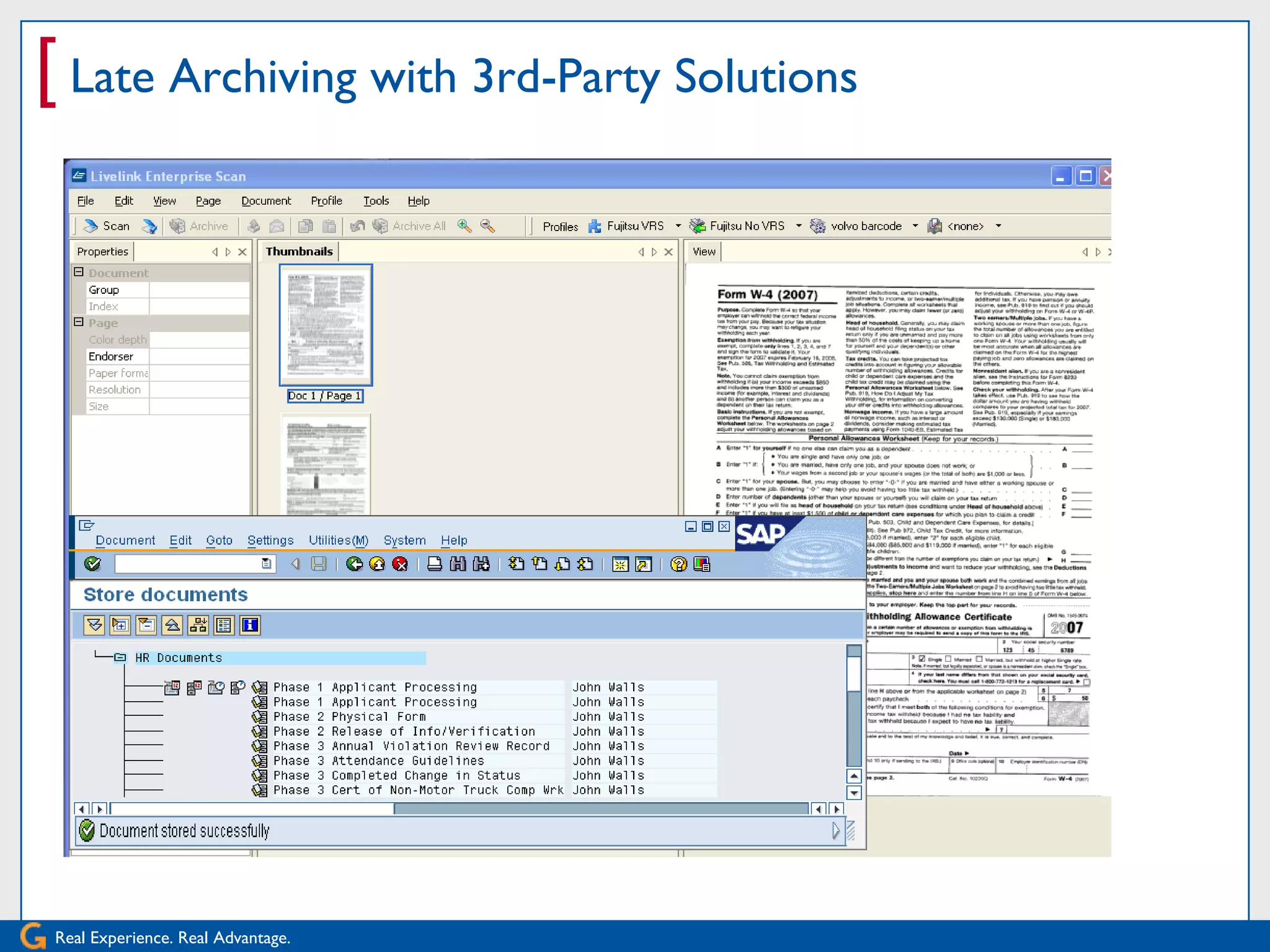Open the SAP command field history dropdown
The height and width of the screenshot is (952, 1270).
tap(267, 564)
